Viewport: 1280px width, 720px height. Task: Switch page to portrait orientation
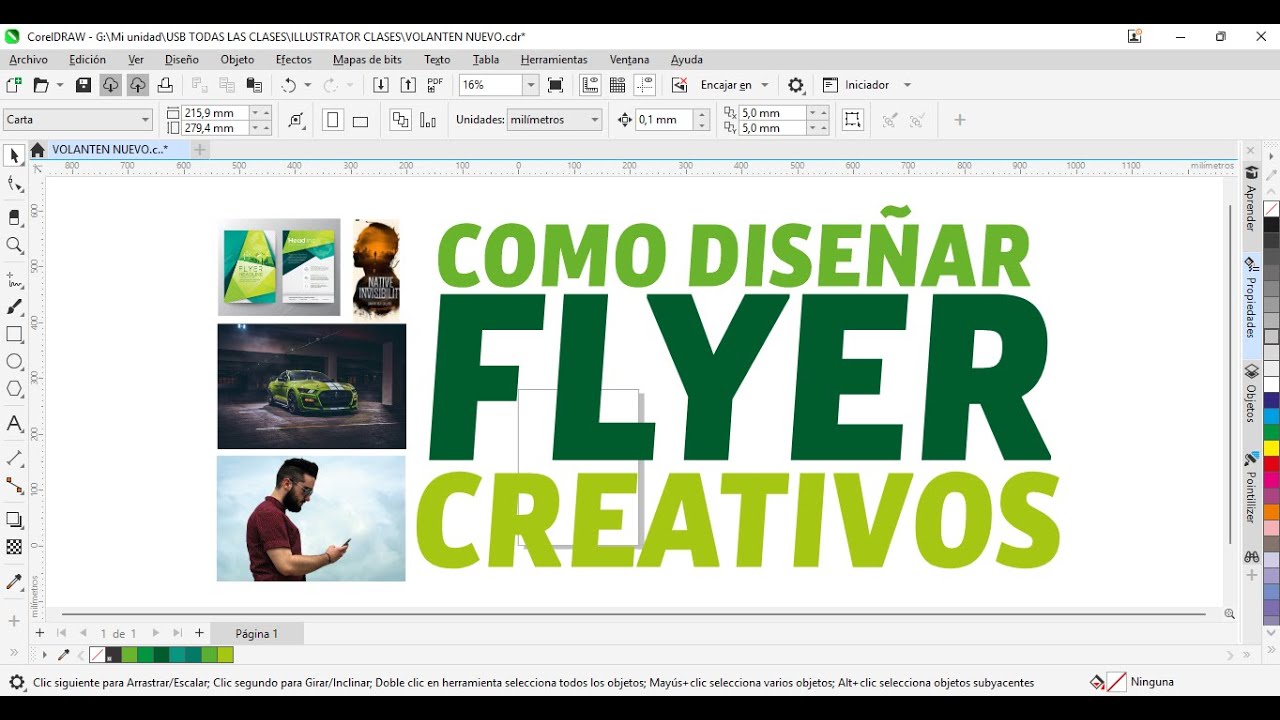[333, 121]
